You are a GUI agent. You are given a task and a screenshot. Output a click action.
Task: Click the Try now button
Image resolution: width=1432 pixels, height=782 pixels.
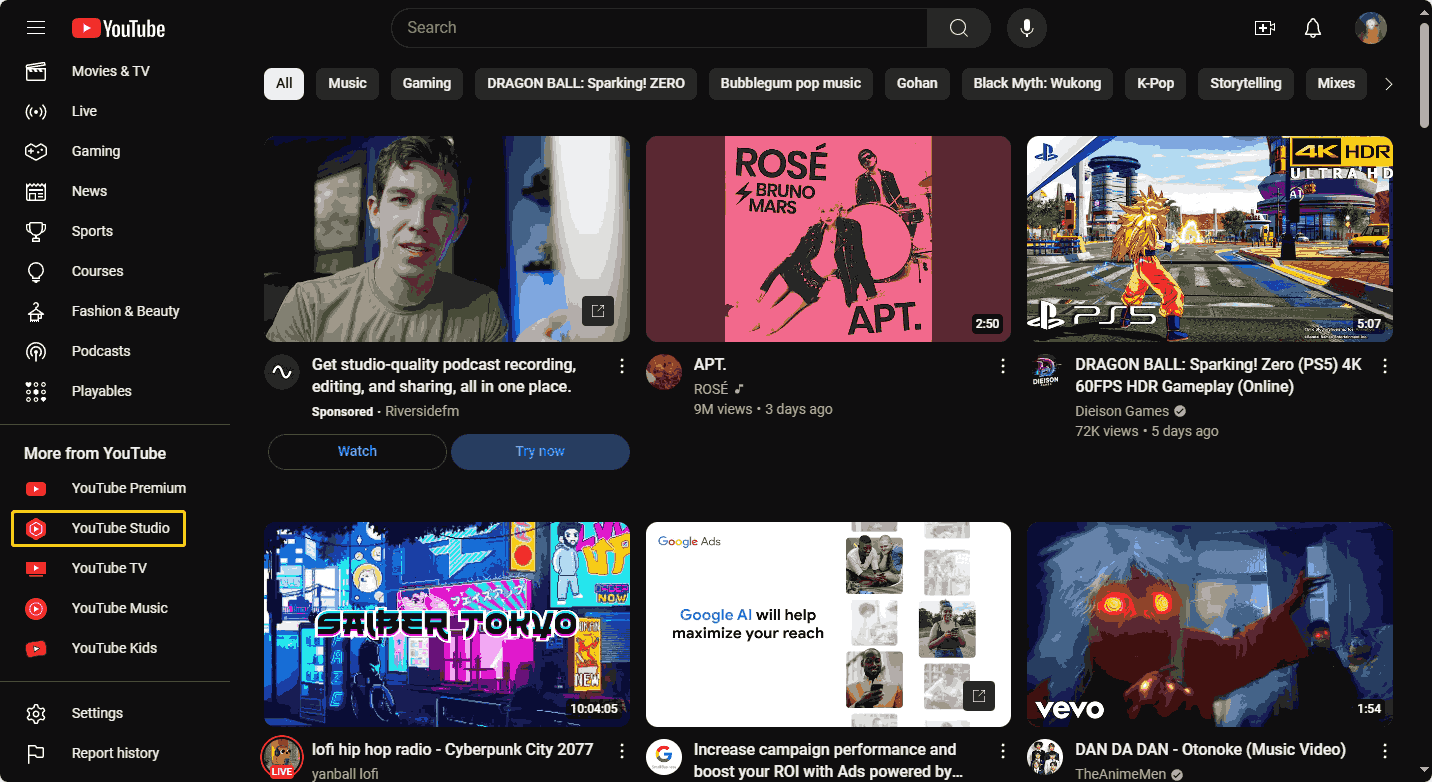tap(540, 452)
